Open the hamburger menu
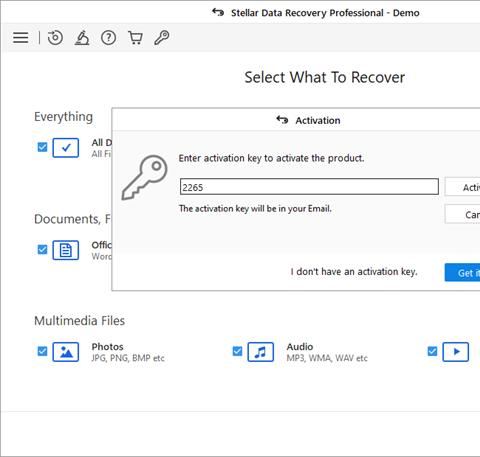The width and height of the screenshot is (480, 457). pyautogui.click(x=20, y=37)
